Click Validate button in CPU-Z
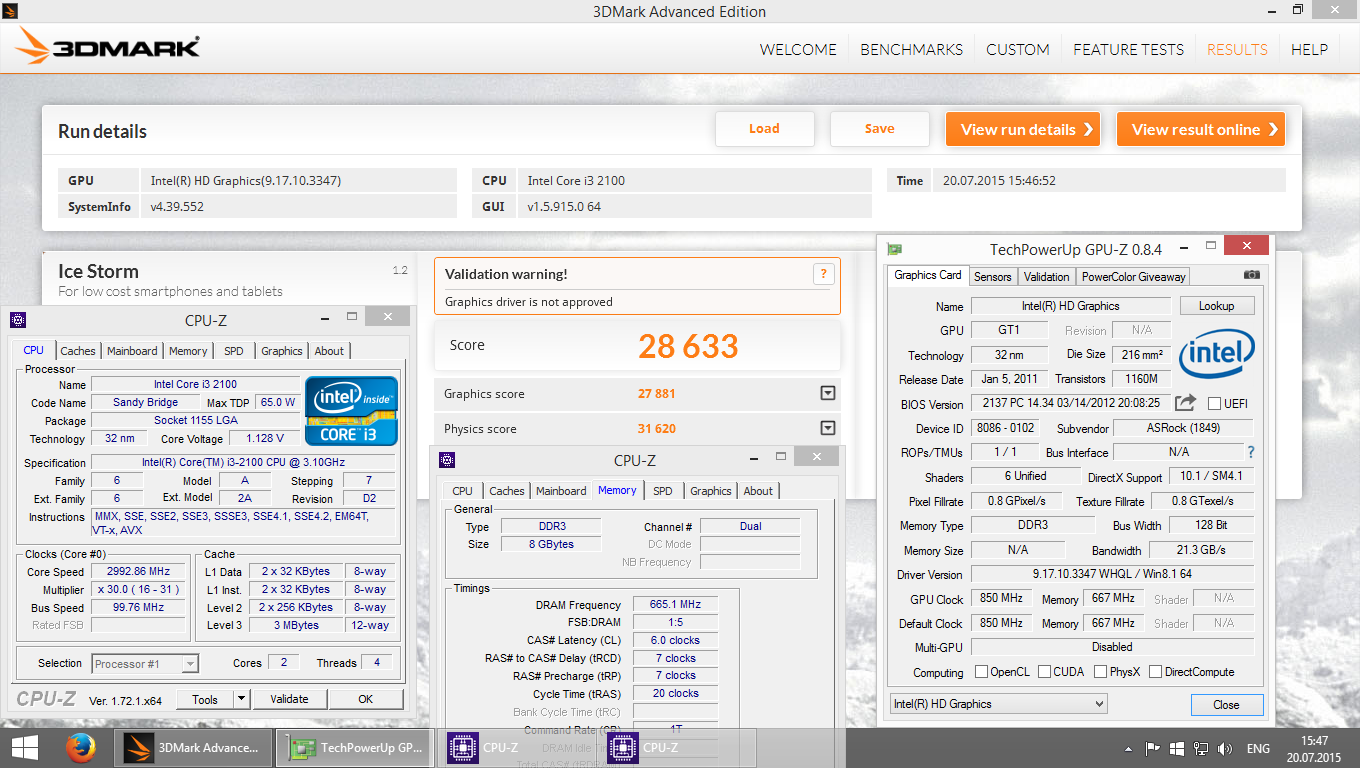The width and height of the screenshot is (1360, 768). point(290,699)
